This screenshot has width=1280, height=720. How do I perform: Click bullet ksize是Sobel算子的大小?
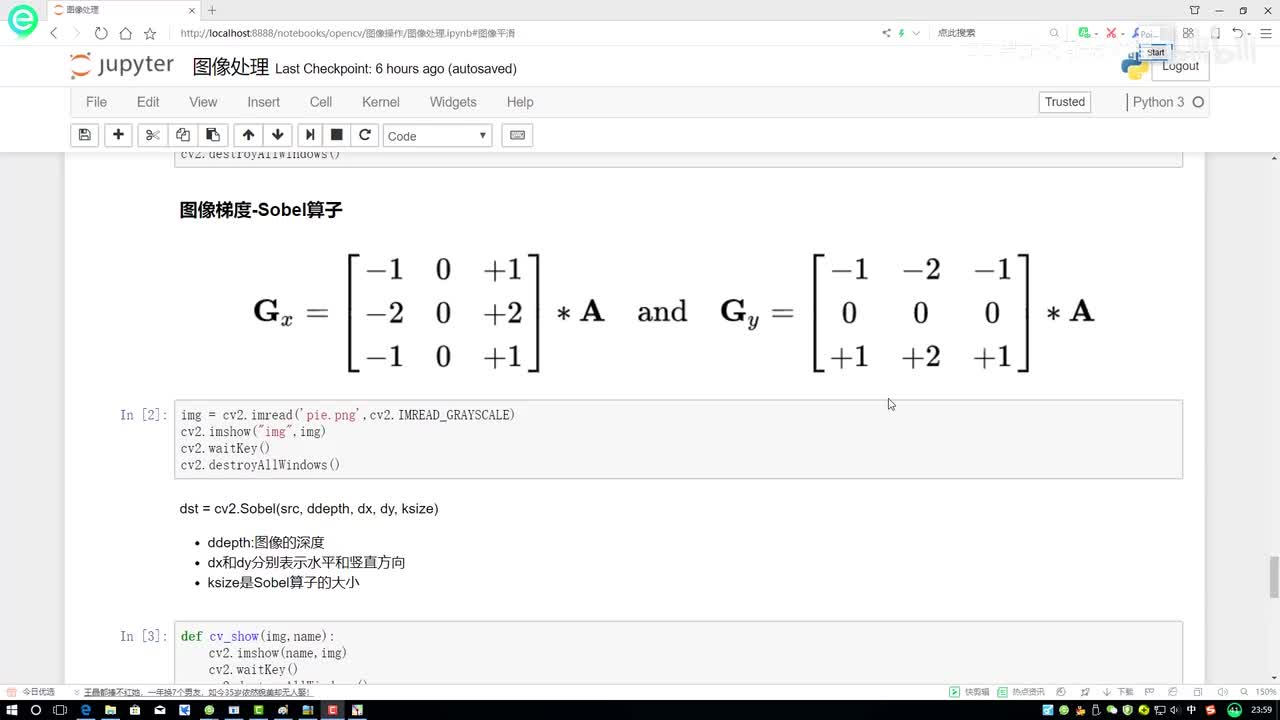(283, 582)
